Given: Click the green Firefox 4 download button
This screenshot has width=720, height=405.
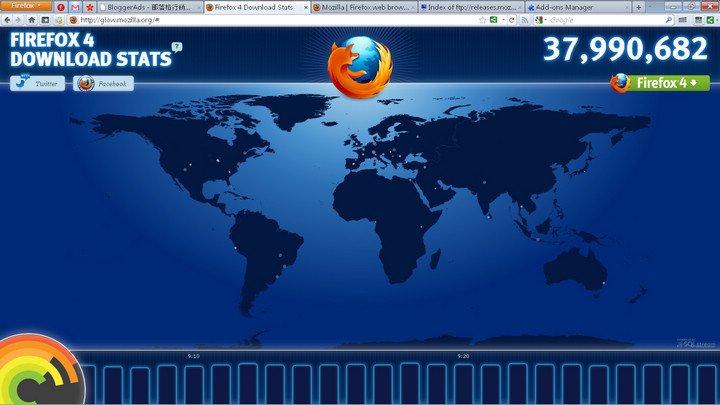Looking at the screenshot, I should pos(660,83).
